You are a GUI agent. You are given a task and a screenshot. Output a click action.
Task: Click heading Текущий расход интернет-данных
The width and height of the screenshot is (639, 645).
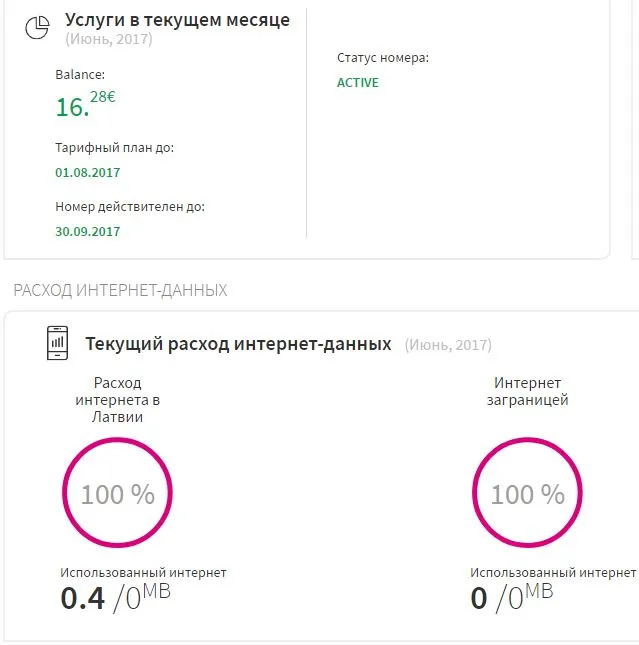pos(238,344)
